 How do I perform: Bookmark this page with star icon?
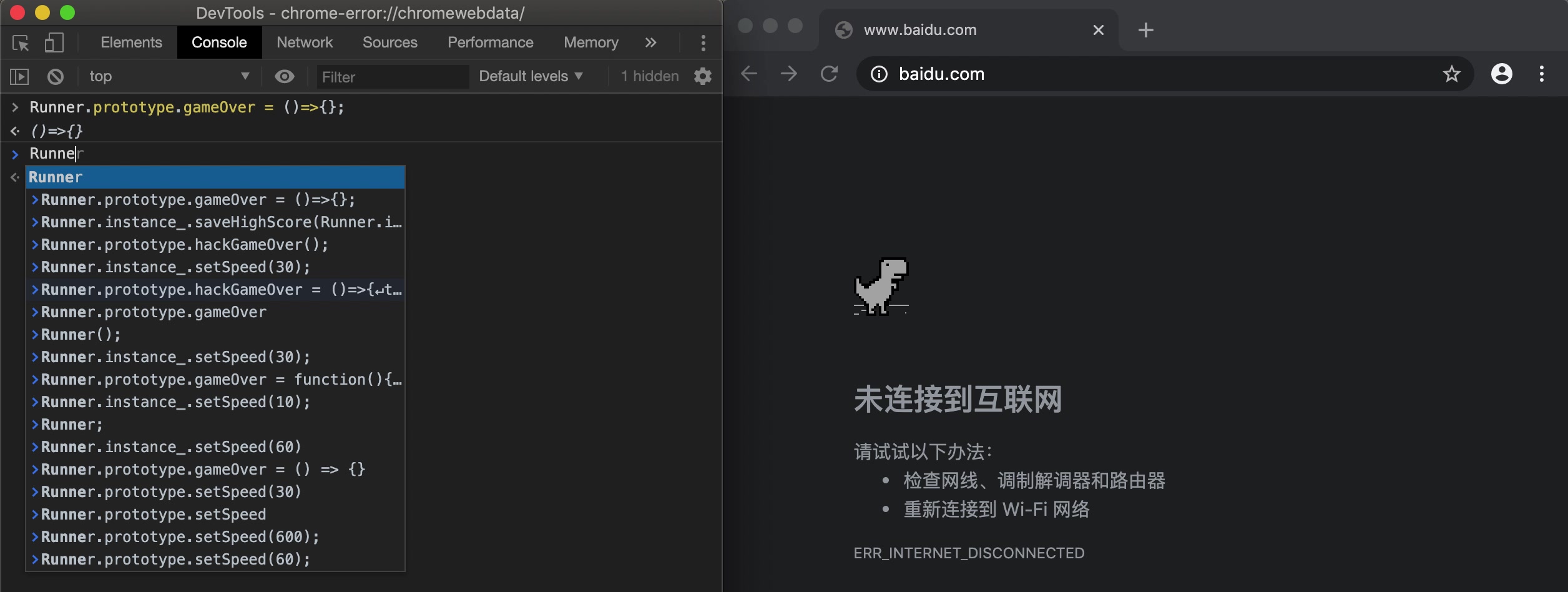tap(1452, 74)
